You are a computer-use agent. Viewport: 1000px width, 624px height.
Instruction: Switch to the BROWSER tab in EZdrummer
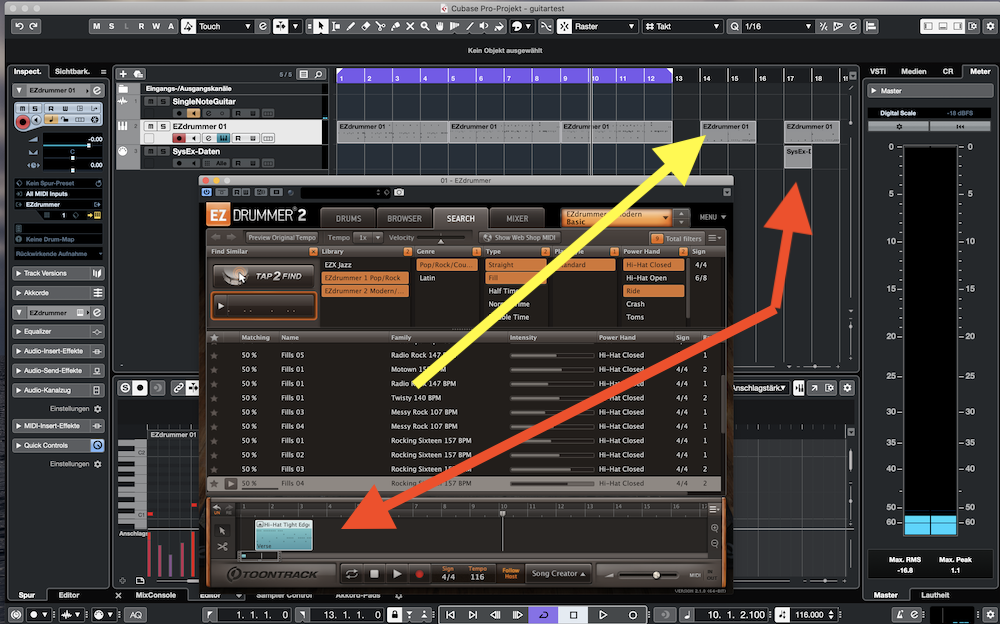pos(404,218)
